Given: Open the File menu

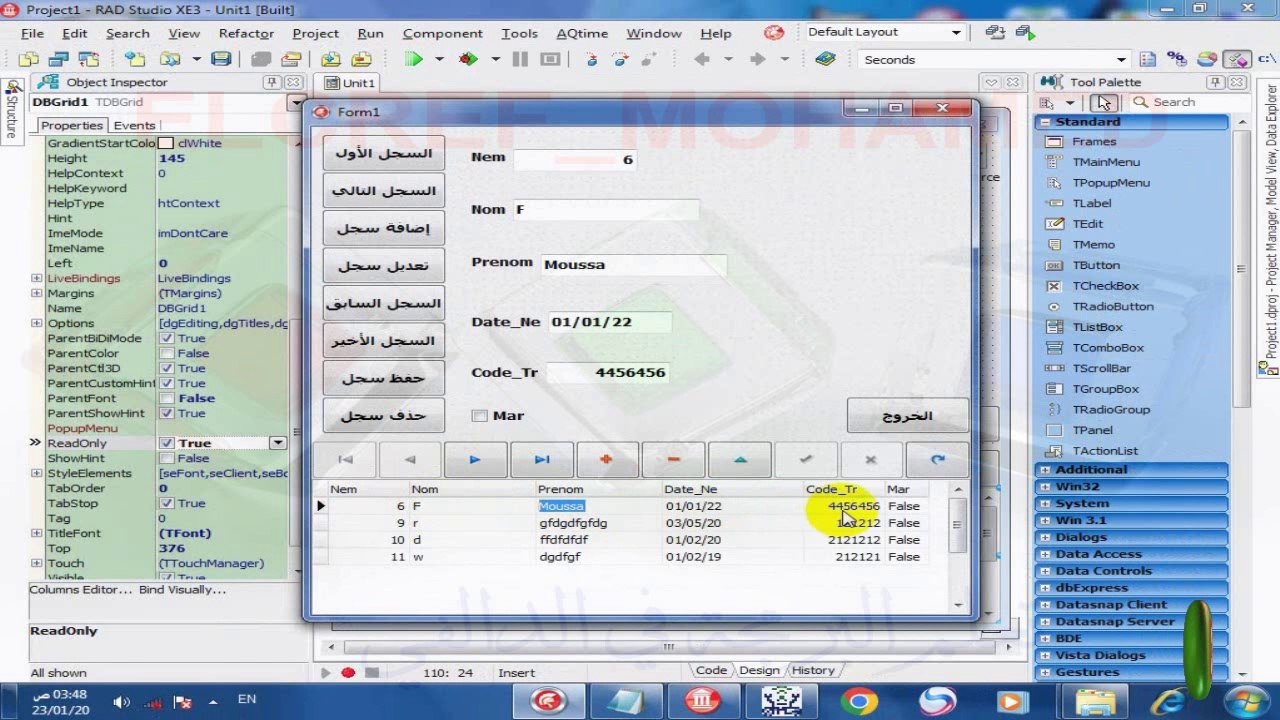Looking at the screenshot, I should [x=32, y=33].
